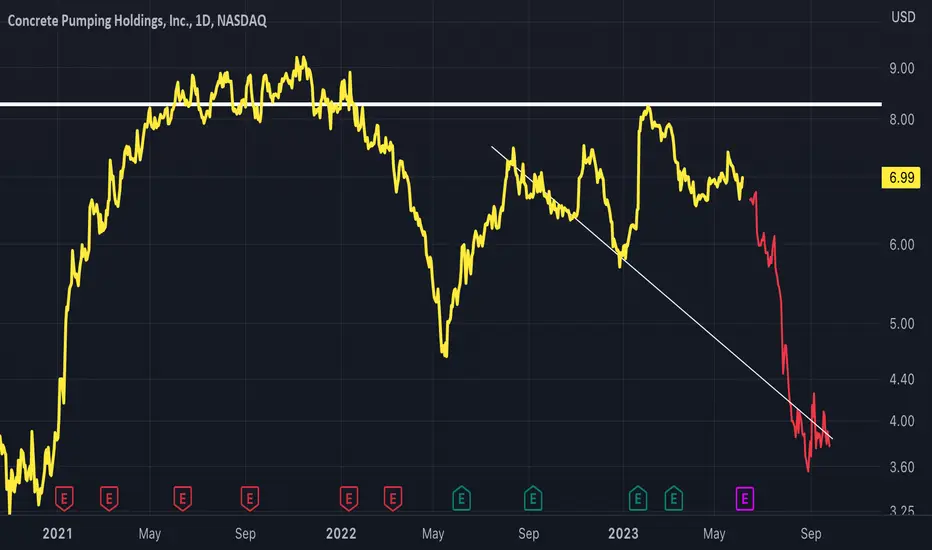Screen dimensions: 932x550
Task: Click the 4.40 price axis label
Action: (902, 379)
